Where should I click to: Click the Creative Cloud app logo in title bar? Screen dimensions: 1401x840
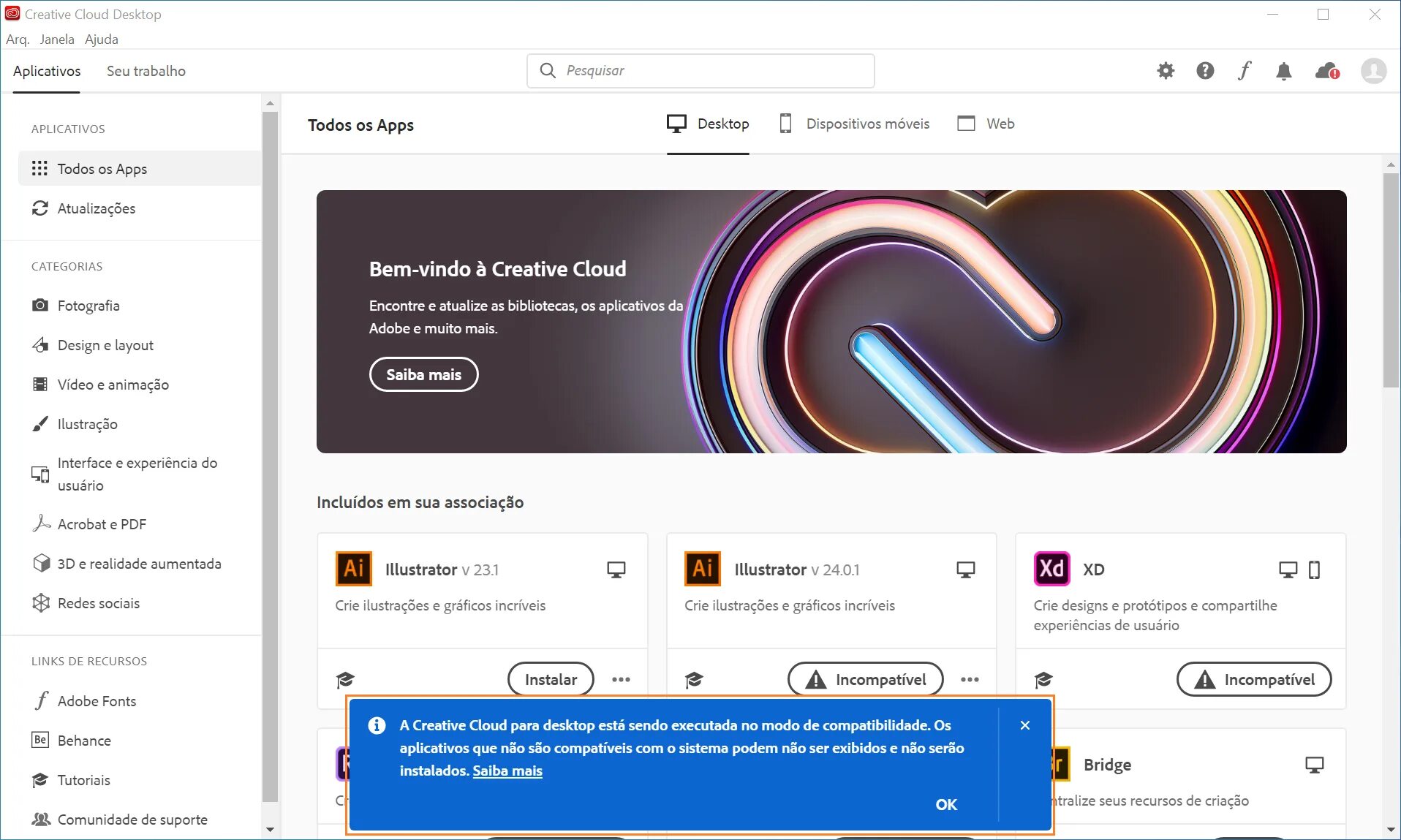coord(12,14)
